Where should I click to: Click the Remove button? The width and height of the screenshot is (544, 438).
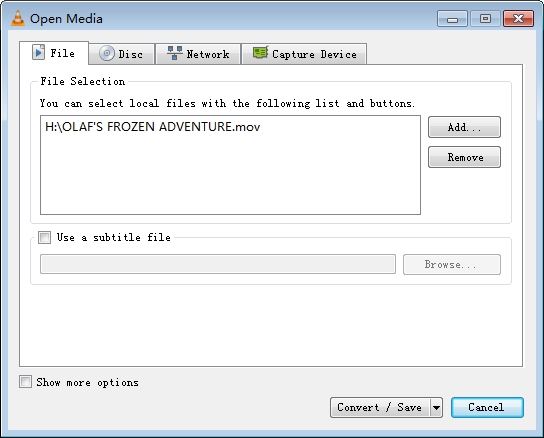pyautogui.click(x=464, y=157)
